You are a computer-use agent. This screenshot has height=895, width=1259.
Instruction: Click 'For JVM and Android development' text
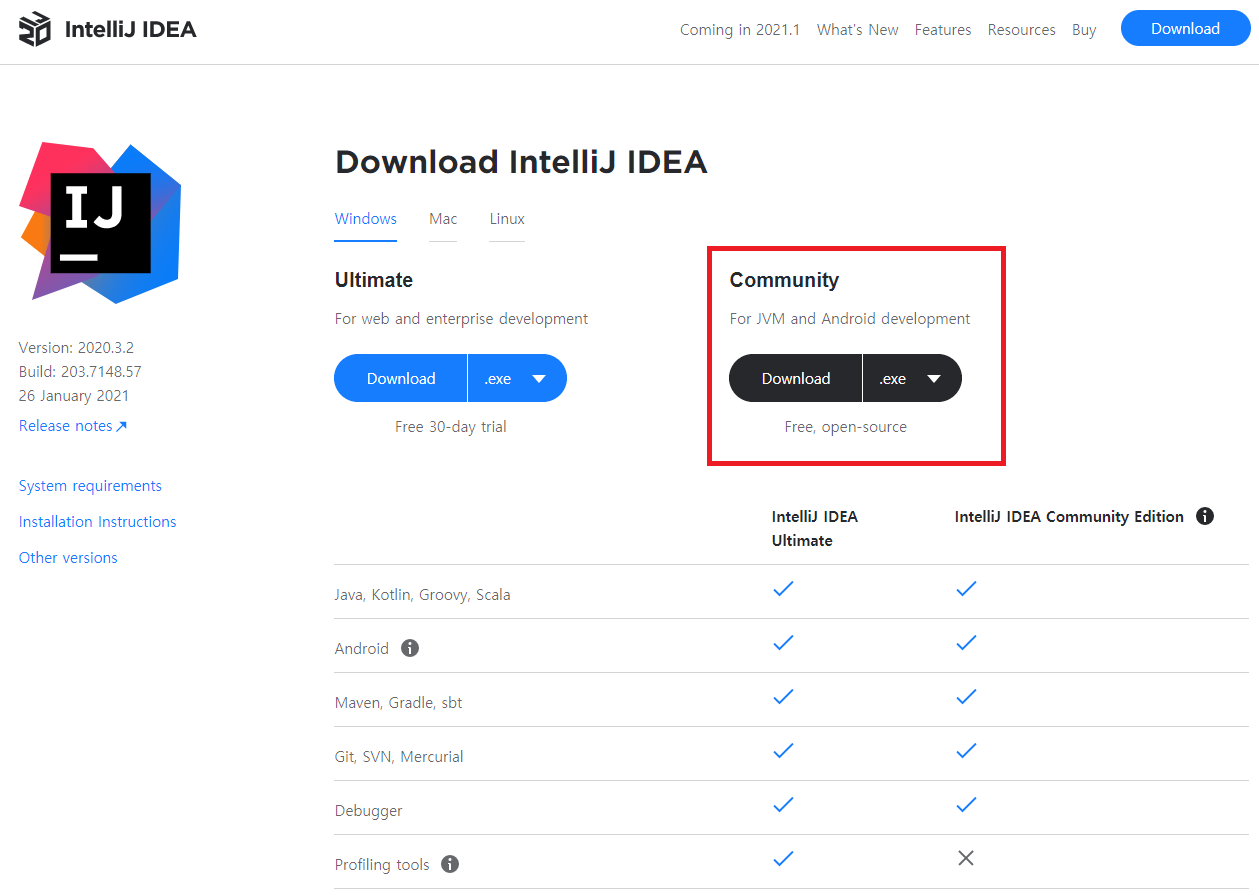pyautogui.click(x=850, y=319)
